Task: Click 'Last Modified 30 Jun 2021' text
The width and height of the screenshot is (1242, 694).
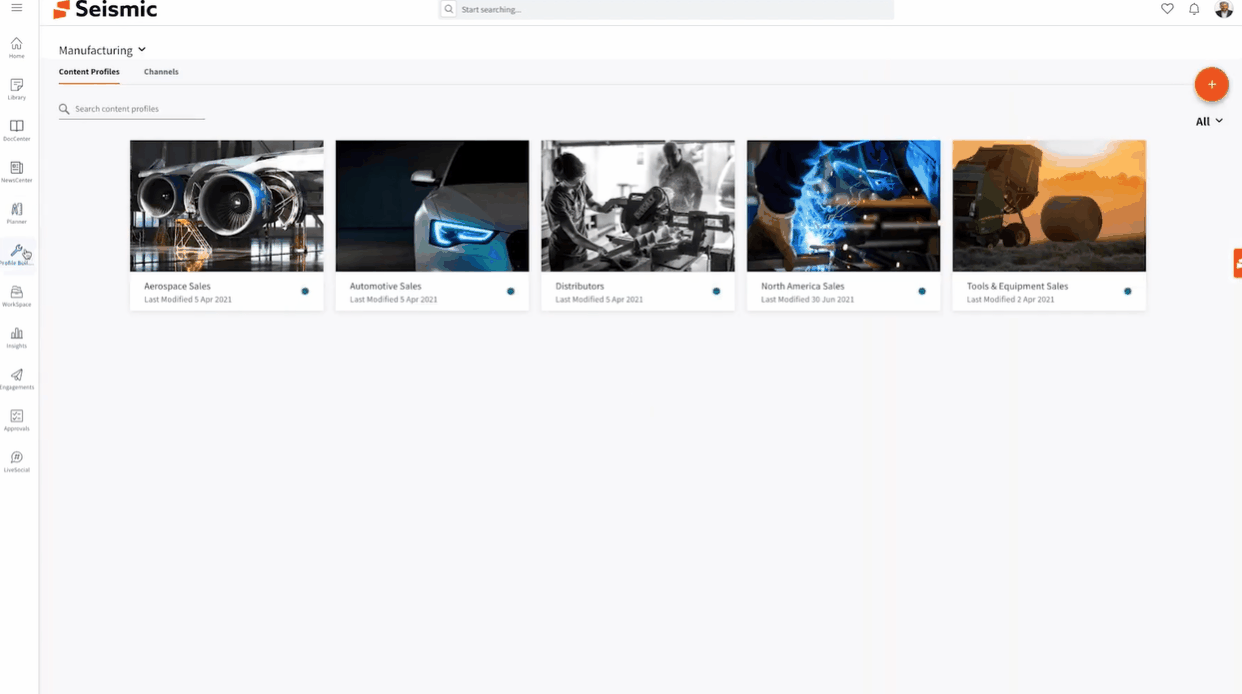Action: pyautogui.click(x=807, y=299)
